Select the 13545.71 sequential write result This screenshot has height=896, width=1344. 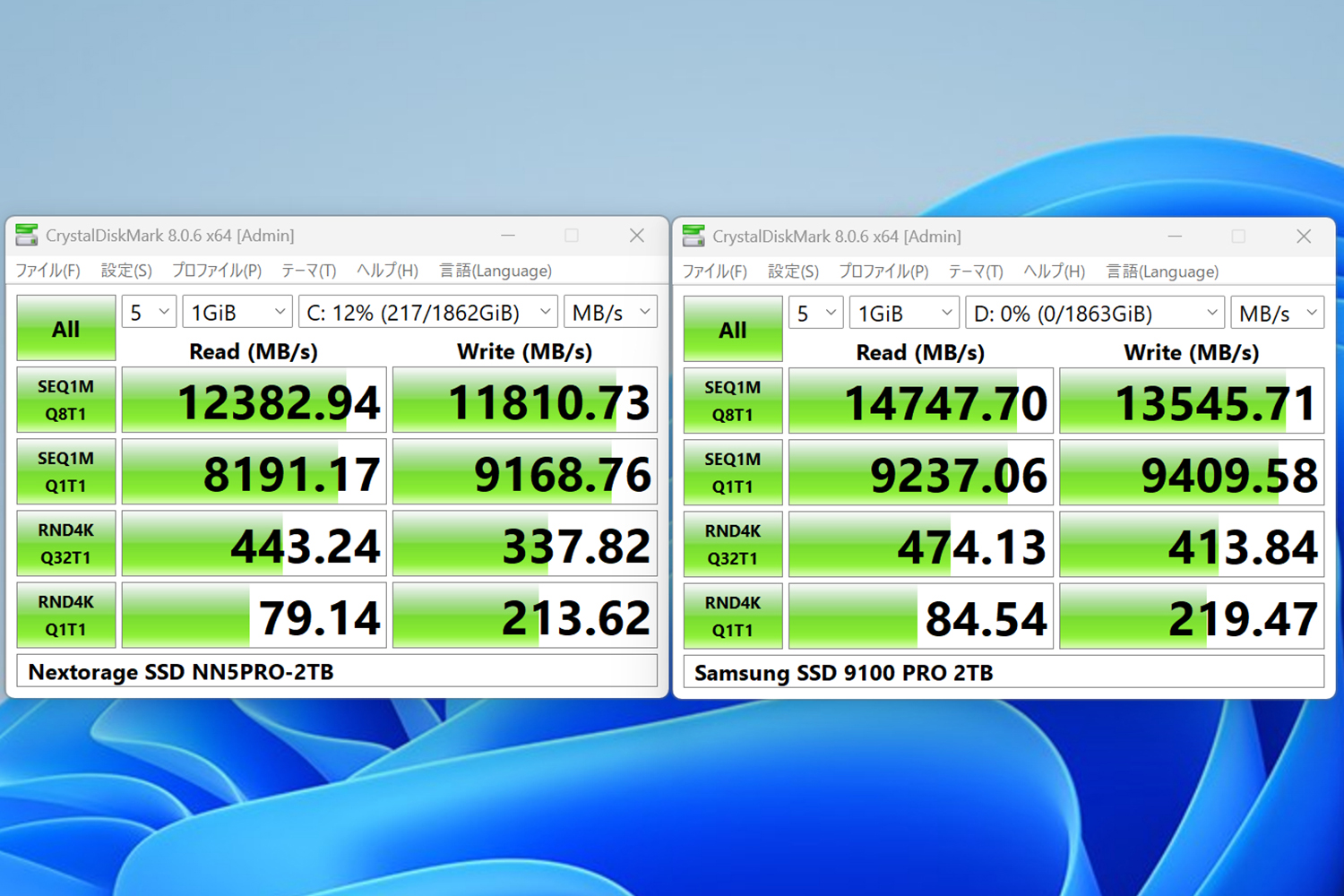click(x=1192, y=401)
